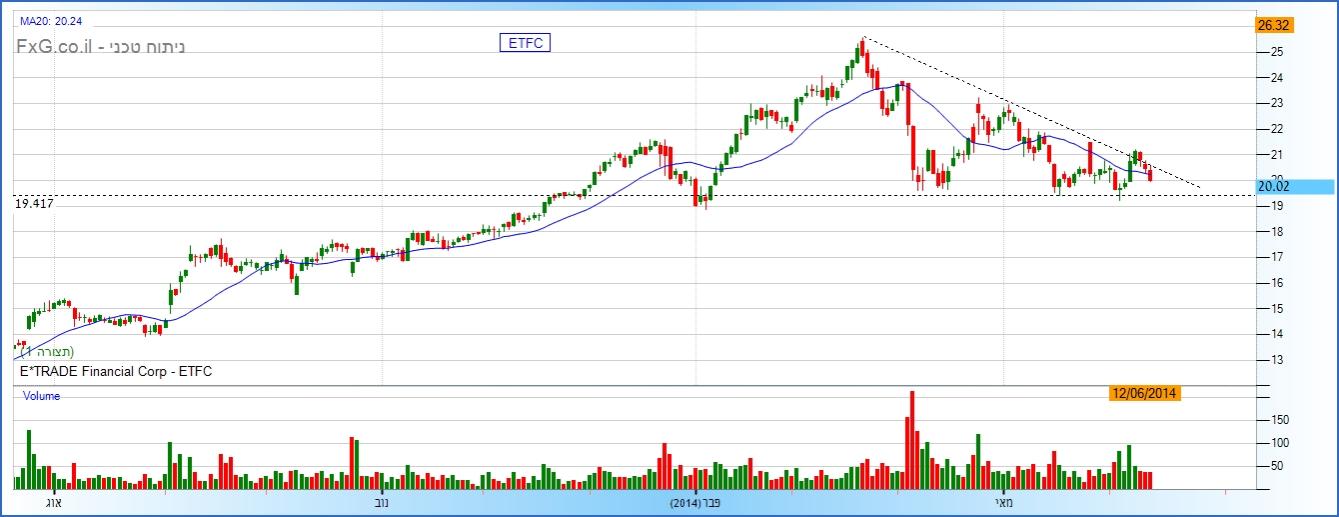
Task: Click the 25 mark on price axis
Action: (1276, 52)
